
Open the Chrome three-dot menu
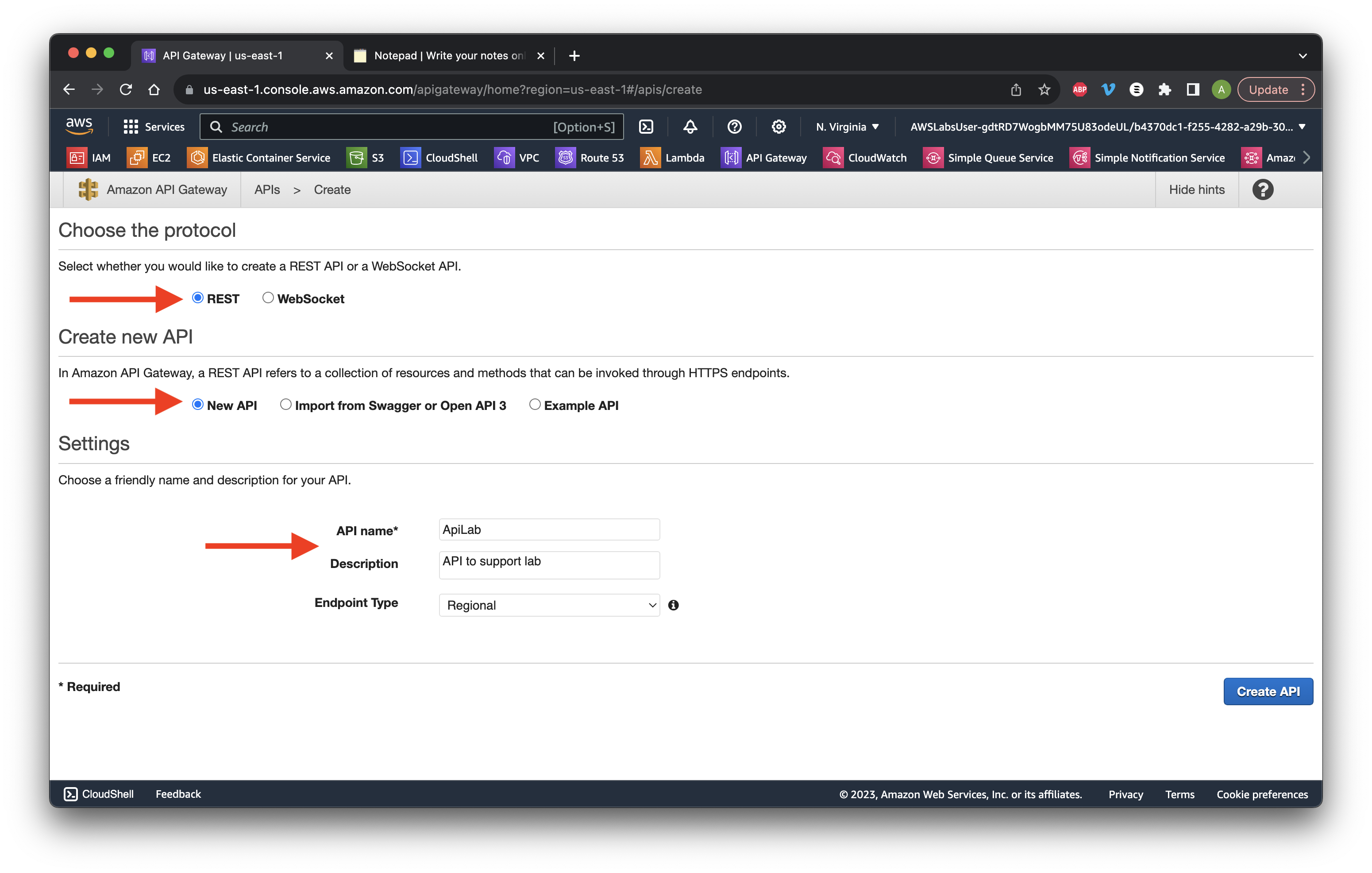click(1303, 89)
